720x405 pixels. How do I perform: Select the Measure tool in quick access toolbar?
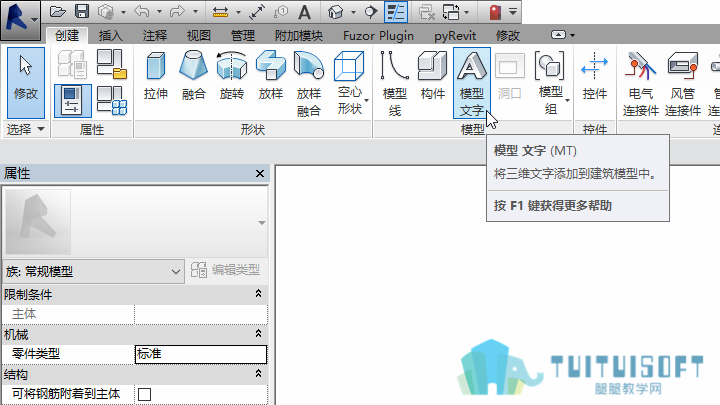point(220,12)
